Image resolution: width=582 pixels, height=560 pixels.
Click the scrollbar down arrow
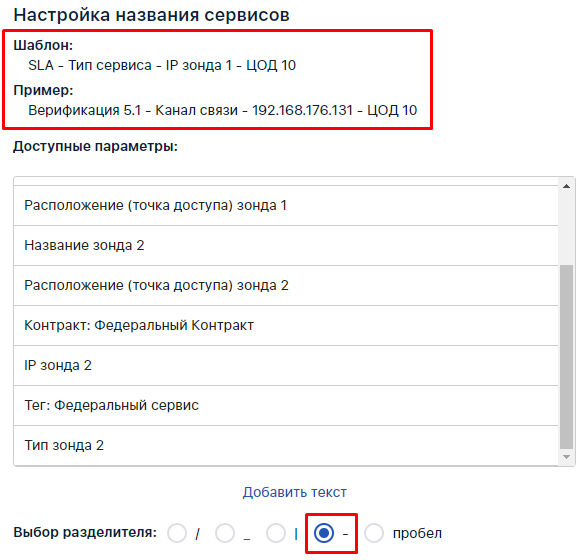pos(566,457)
